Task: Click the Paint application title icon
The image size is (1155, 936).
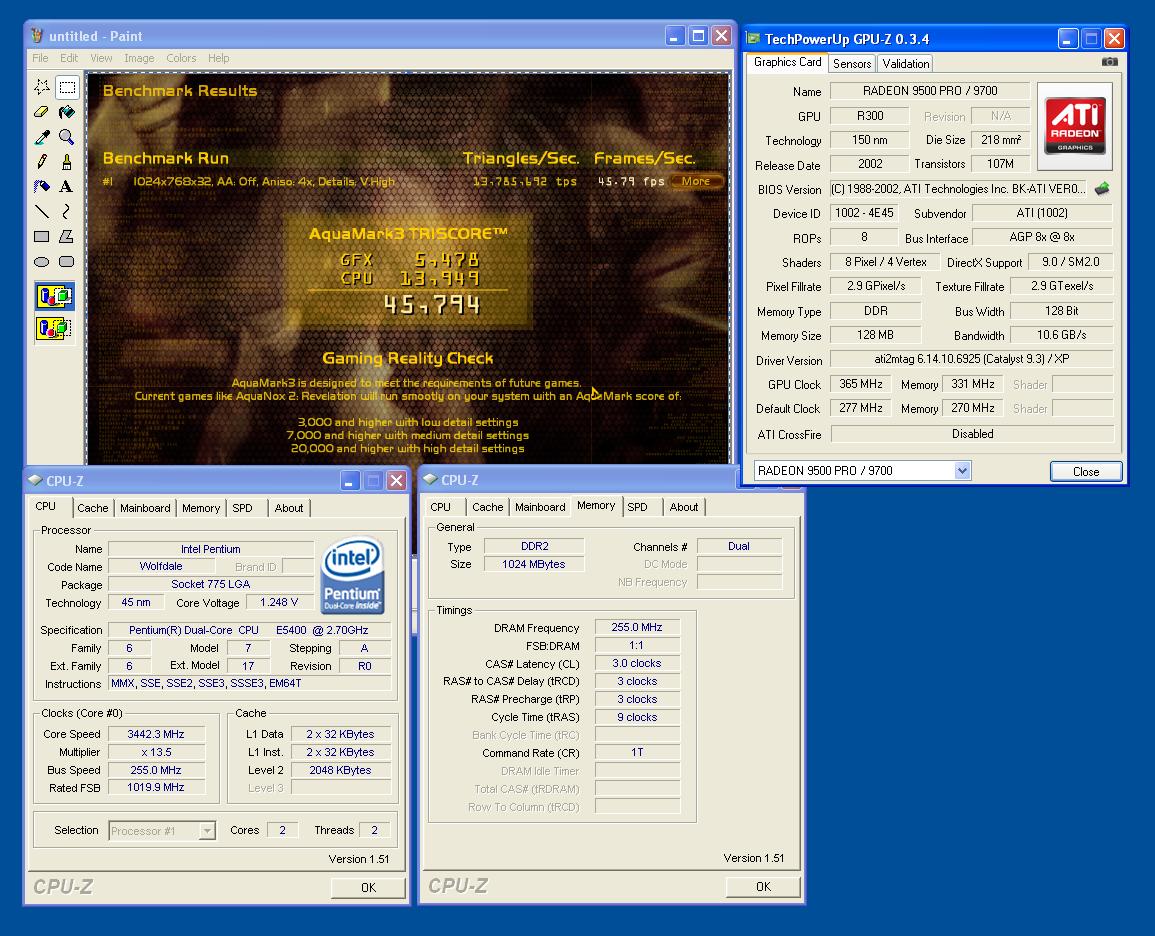Action: pyautogui.click(x=38, y=35)
